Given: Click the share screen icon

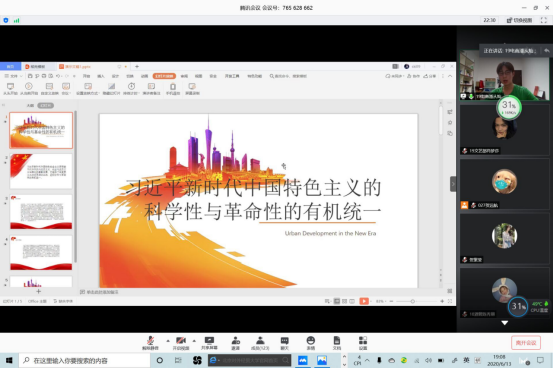Looking at the screenshot, I should [x=209, y=343].
